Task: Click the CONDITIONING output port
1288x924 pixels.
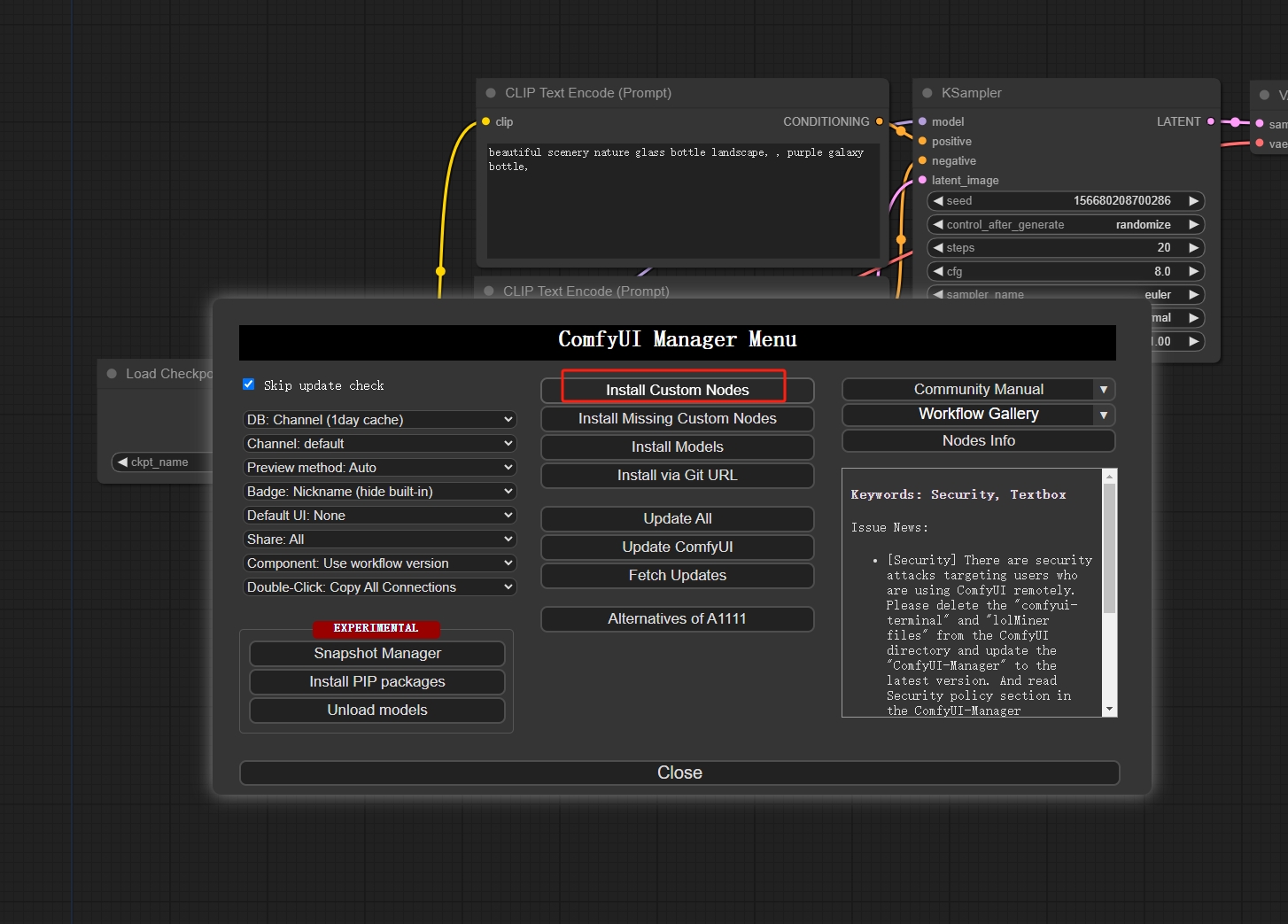Action: (x=880, y=121)
